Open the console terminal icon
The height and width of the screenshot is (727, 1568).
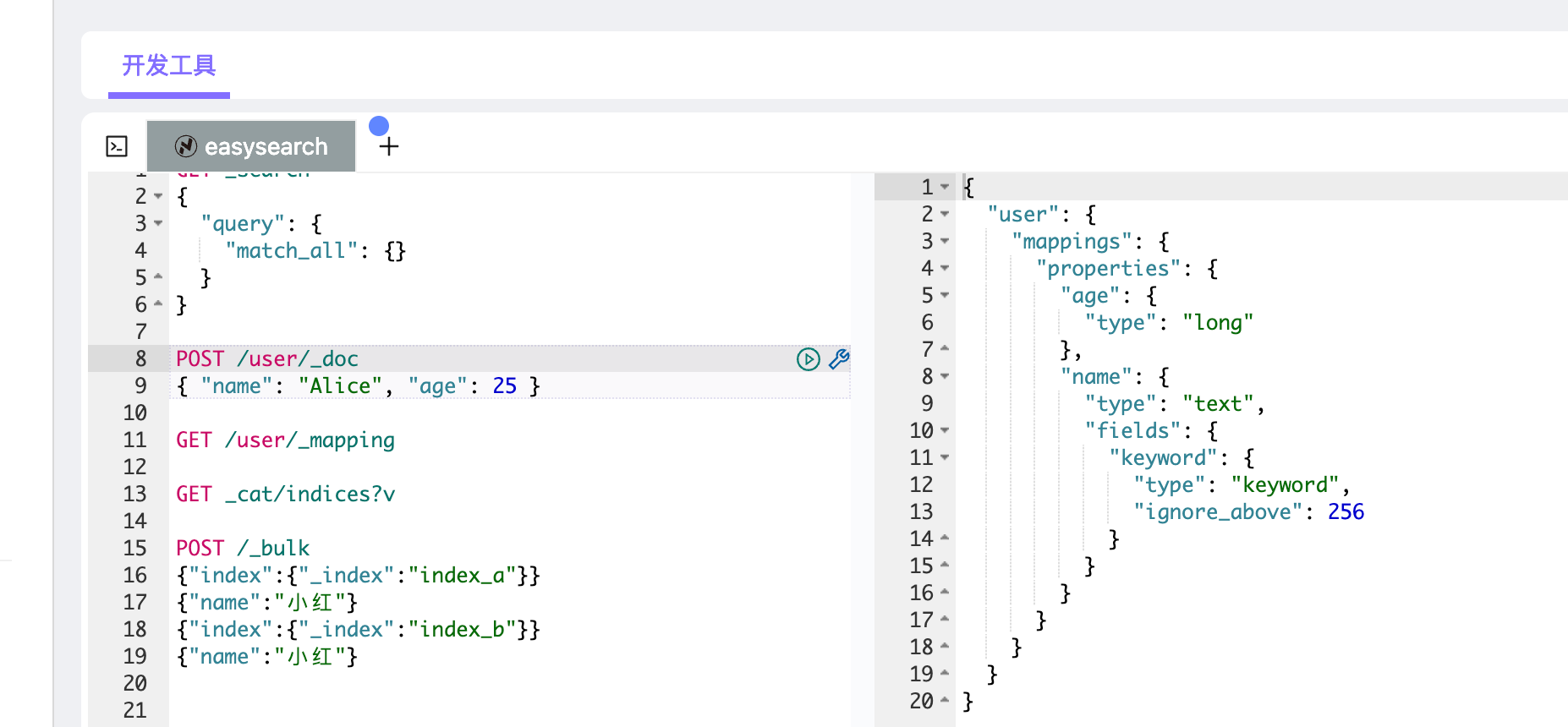(x=117, y=146)
